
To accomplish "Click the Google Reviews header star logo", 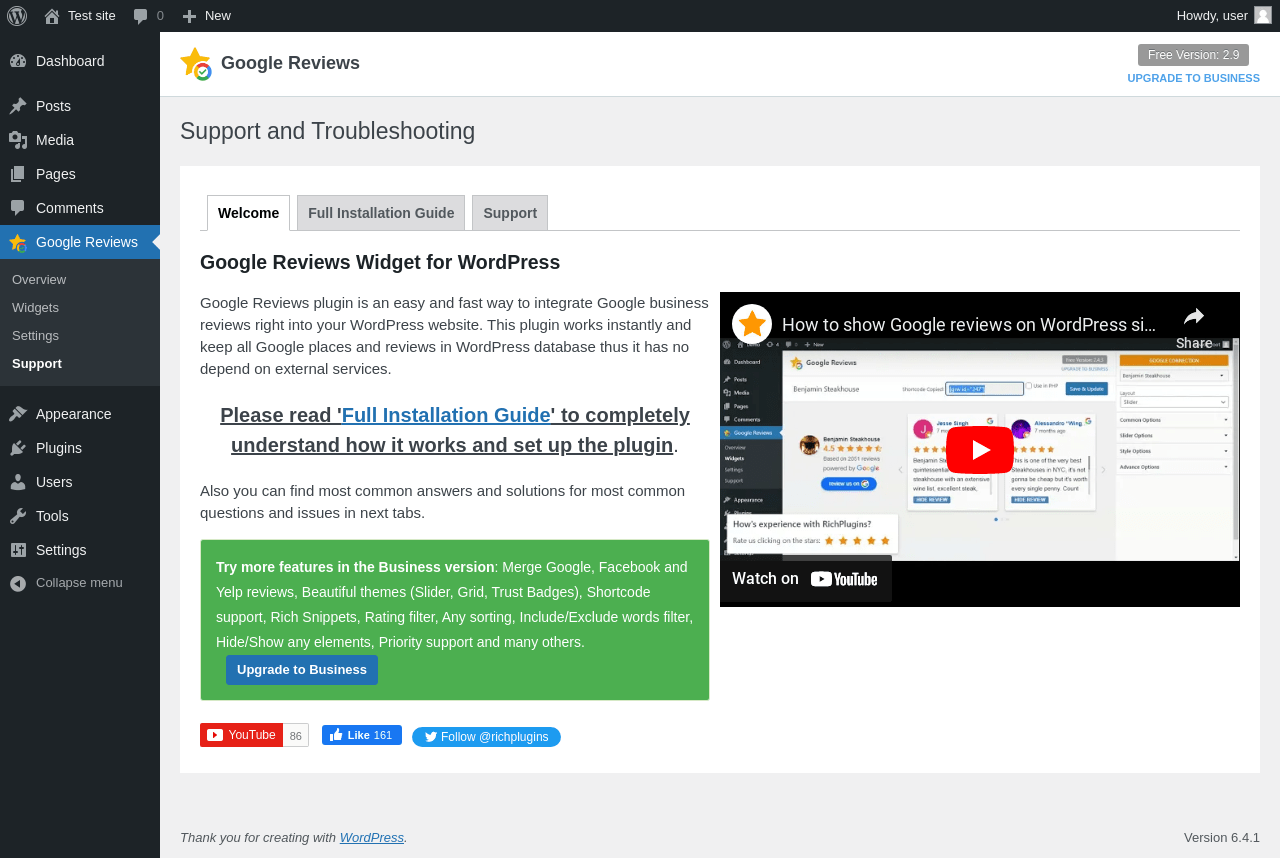I will coord(196,64).
